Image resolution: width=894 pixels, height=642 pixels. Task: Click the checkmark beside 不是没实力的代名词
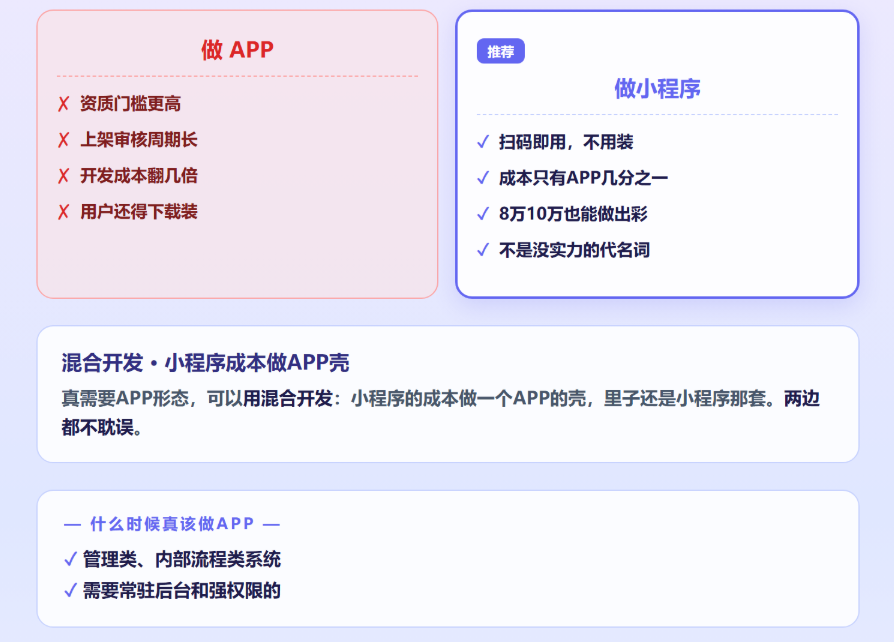483,250
